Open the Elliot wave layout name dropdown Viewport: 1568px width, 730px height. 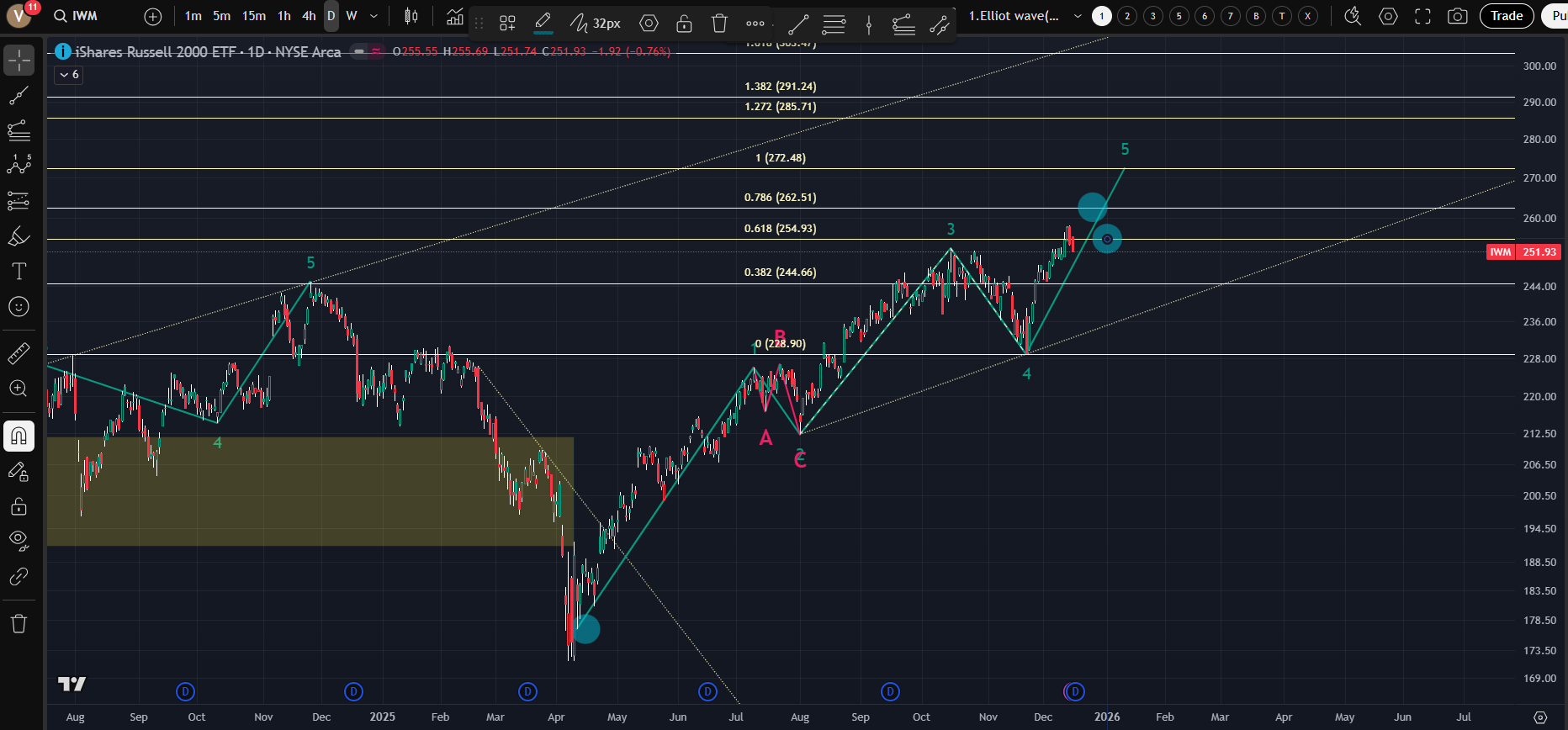pyautogui.click(x=1078, y=16)
